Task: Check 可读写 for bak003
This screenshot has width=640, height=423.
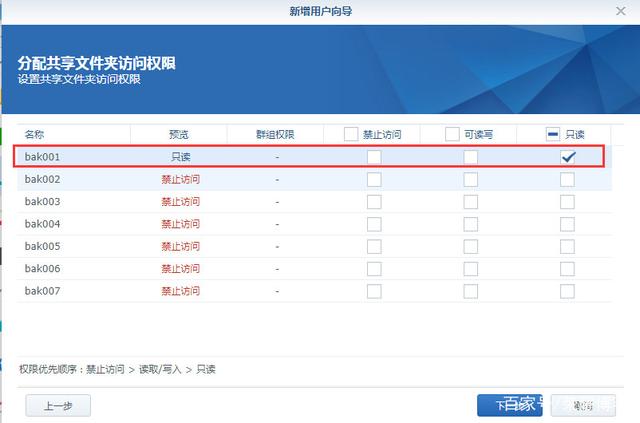Action: (470, 202)
